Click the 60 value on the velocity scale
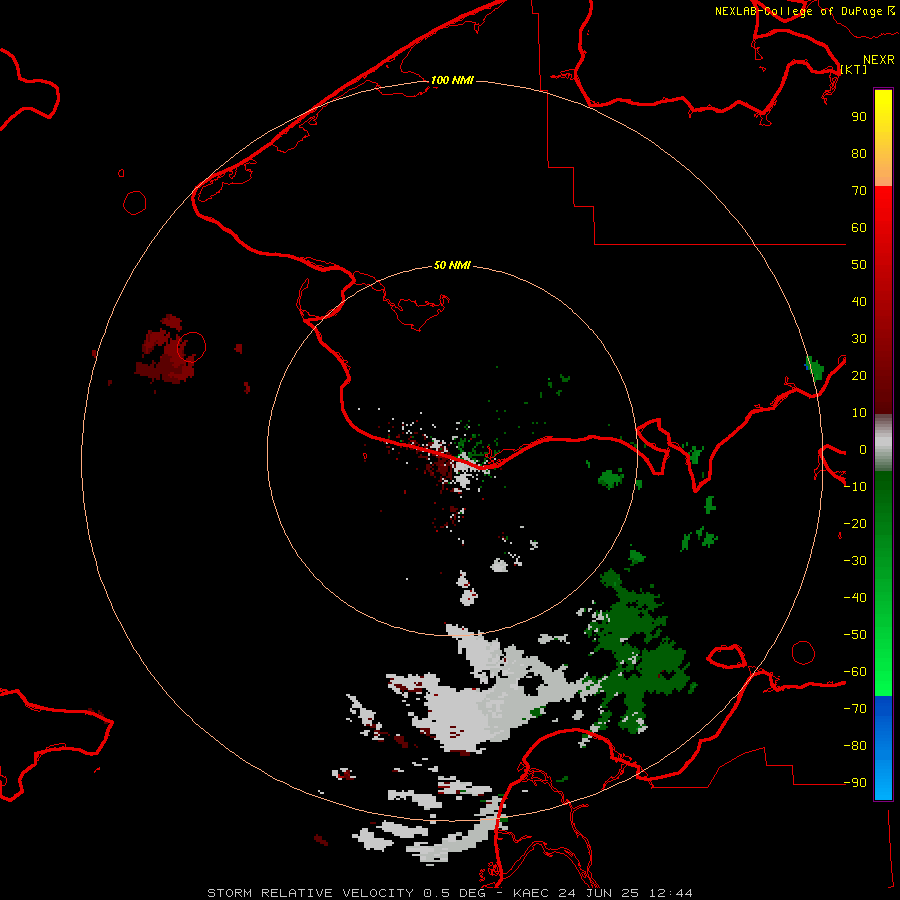This screenshot has width=900, height=900. (859, 227)
